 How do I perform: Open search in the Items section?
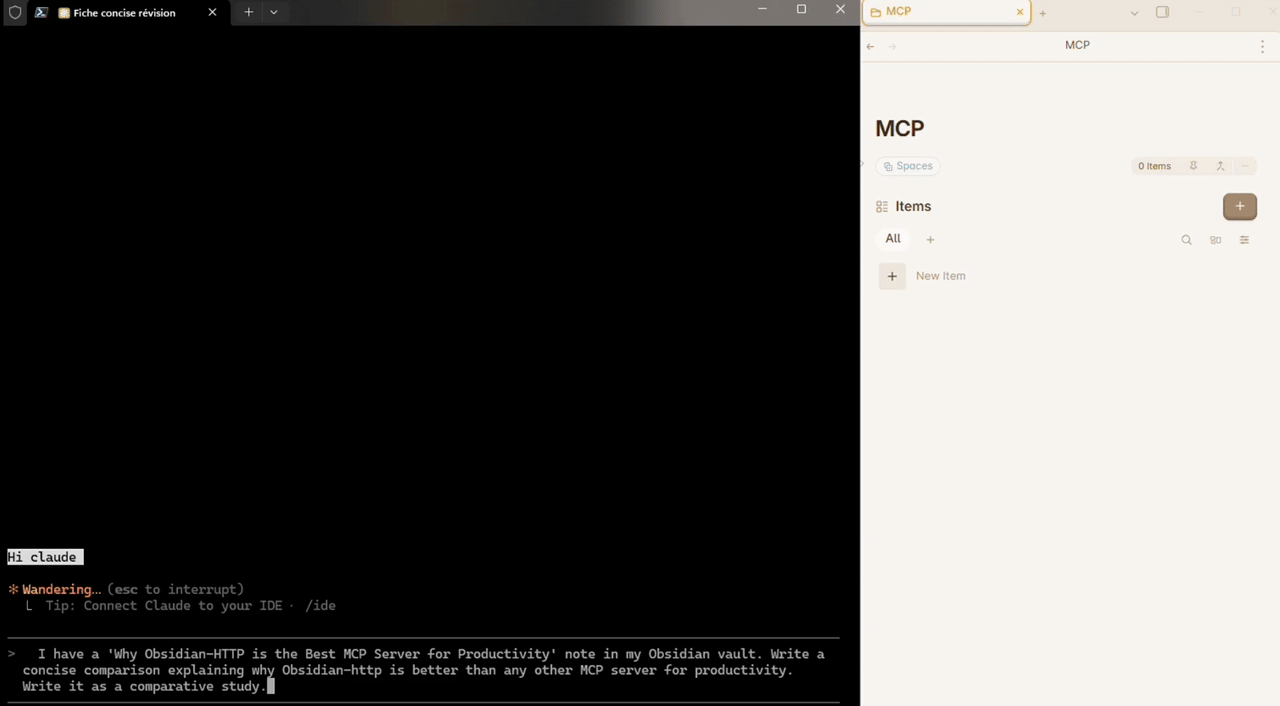[x=1186, y=239]
